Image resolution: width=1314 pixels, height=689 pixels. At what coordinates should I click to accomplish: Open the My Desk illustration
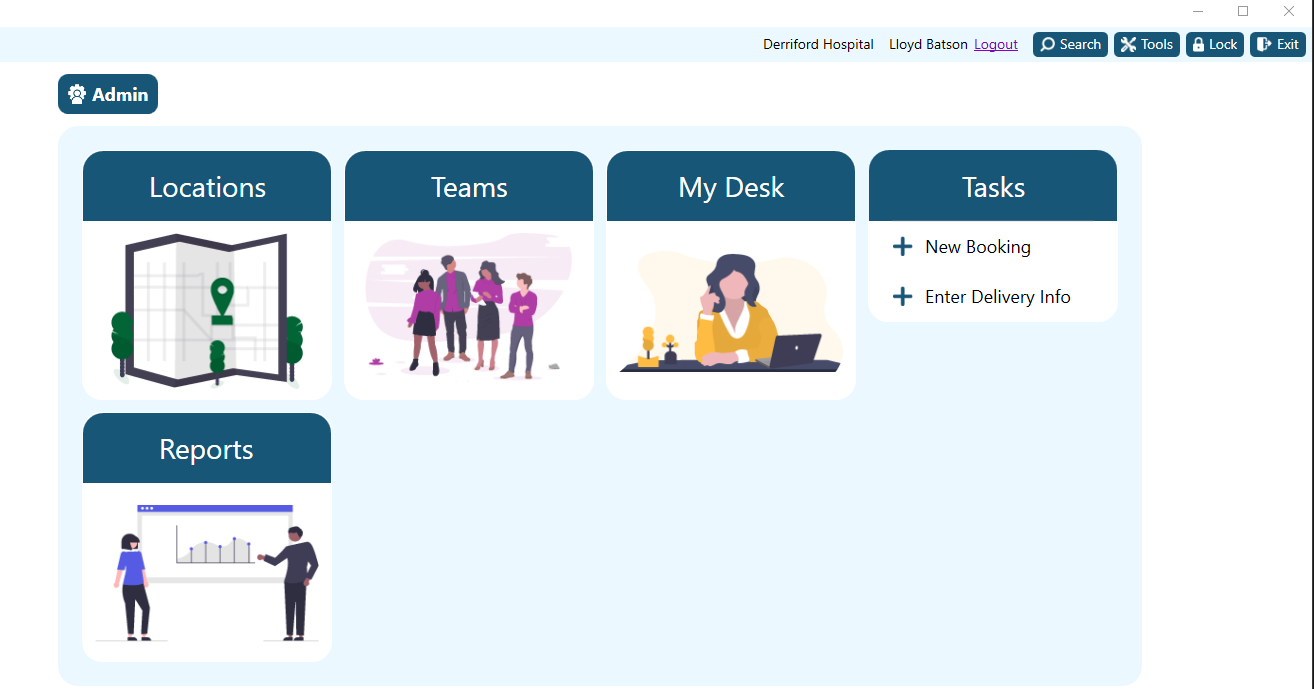(731, 310)
